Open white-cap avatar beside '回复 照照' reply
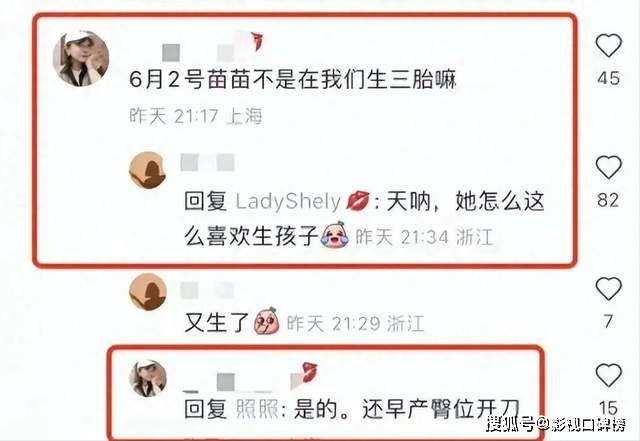Viewport: 640px width, 441px height. (x=147, y=378)
